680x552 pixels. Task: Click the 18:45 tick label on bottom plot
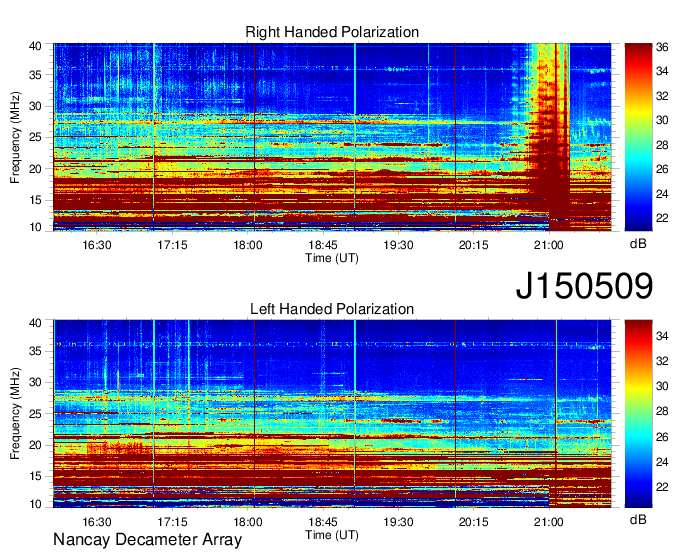[323, 522]
